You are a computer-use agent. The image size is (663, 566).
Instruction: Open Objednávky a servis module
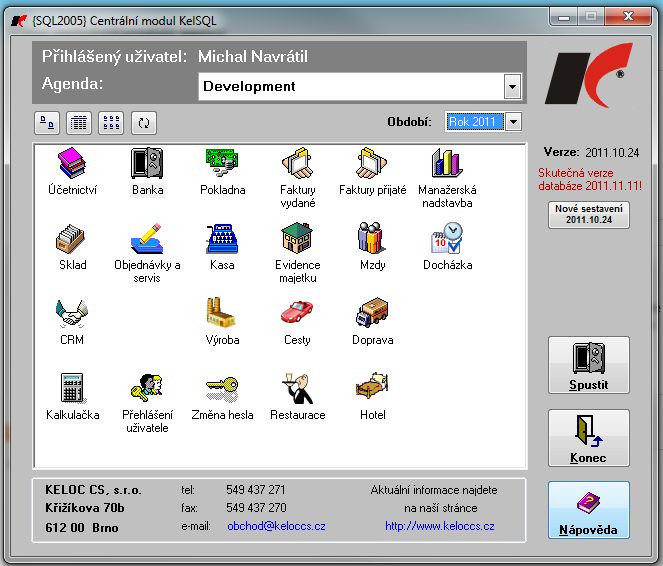pyautogui.click(x=147, y=253)
